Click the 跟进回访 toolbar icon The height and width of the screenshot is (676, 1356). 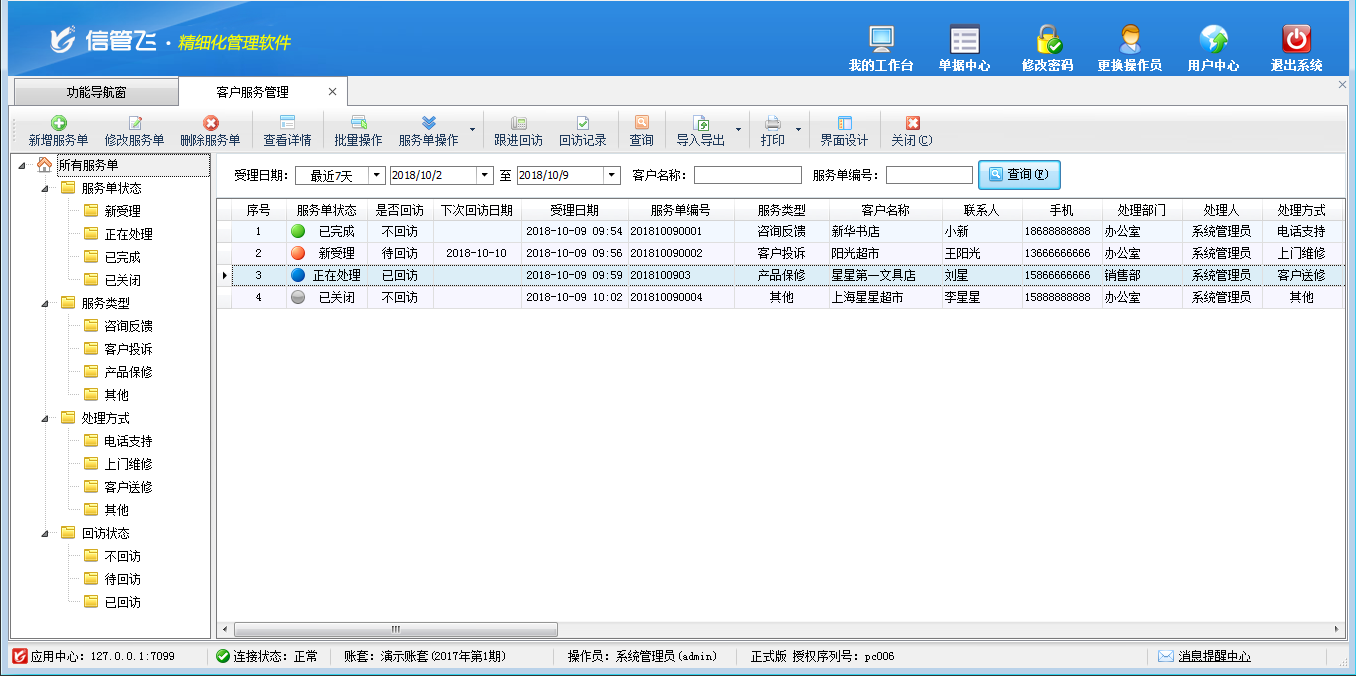(x=518, y=123)
